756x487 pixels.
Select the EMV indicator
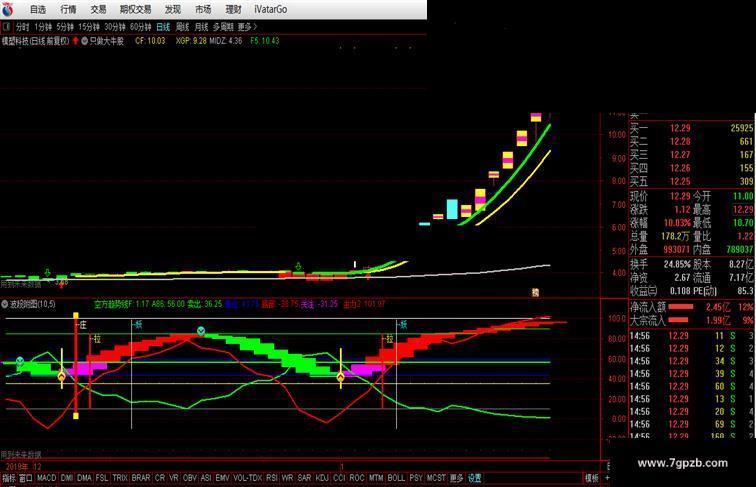[x=222, y=478]
